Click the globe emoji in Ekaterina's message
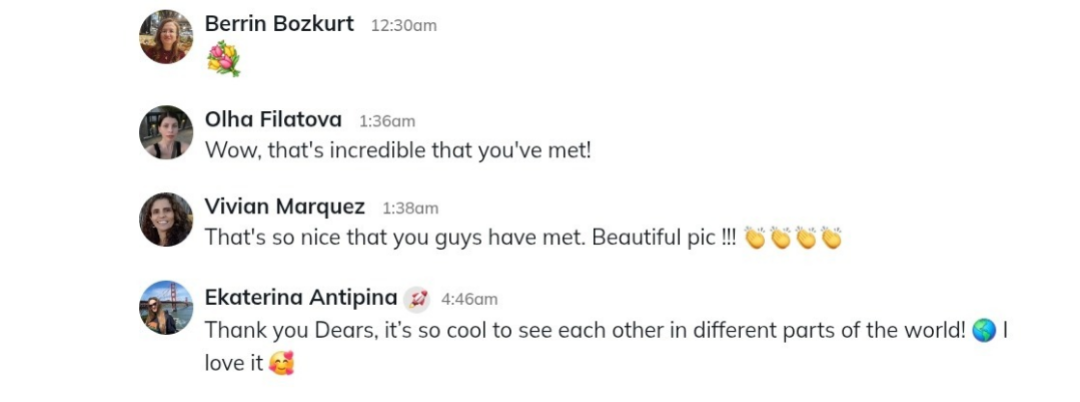The height and width of the screenshot is (402, 1080). click(983, 331)
